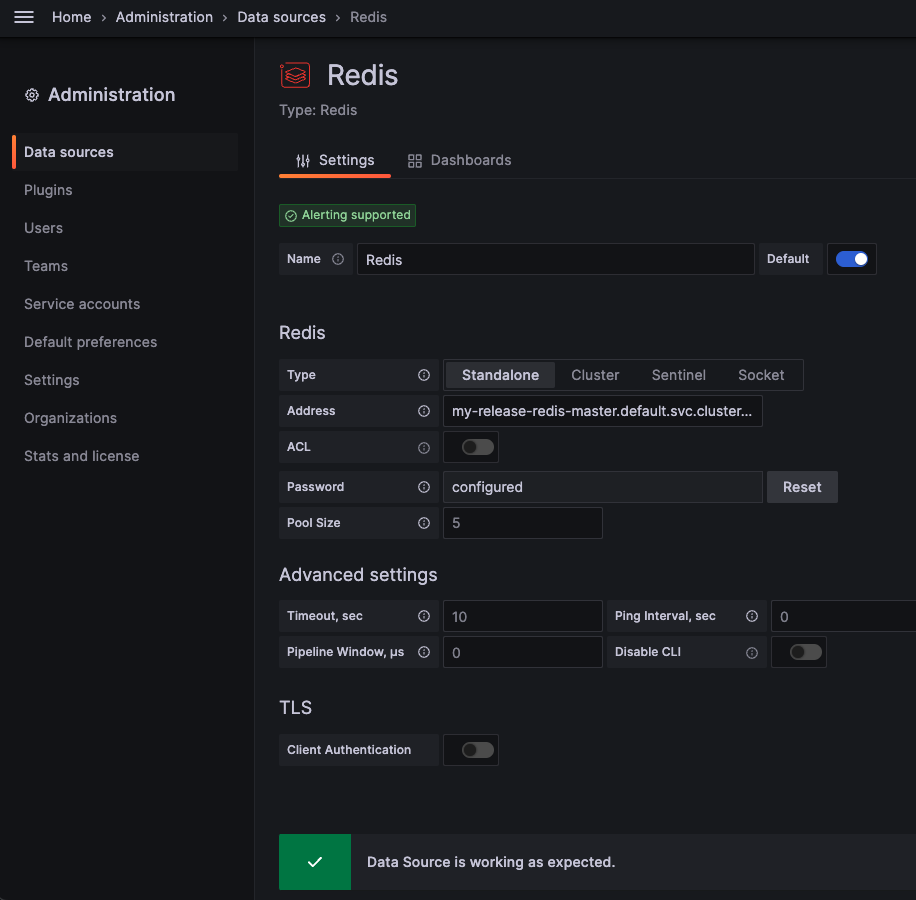916x900 pixels.
Task: Switch to the Settings tab
Action: point(335,161)
